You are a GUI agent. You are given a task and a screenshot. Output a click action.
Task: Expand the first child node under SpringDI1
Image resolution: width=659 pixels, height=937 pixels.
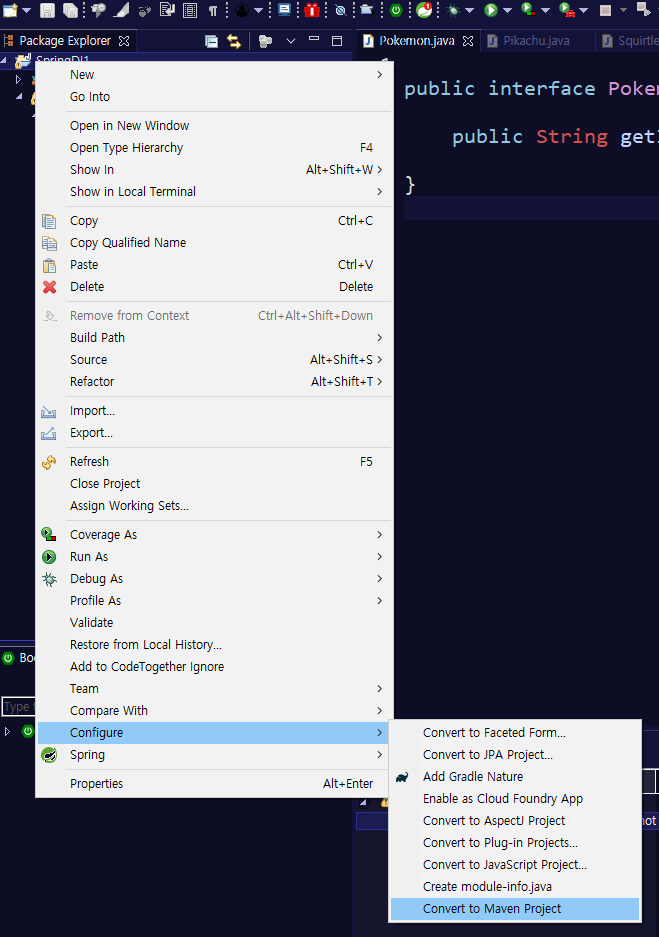[18, 79]
